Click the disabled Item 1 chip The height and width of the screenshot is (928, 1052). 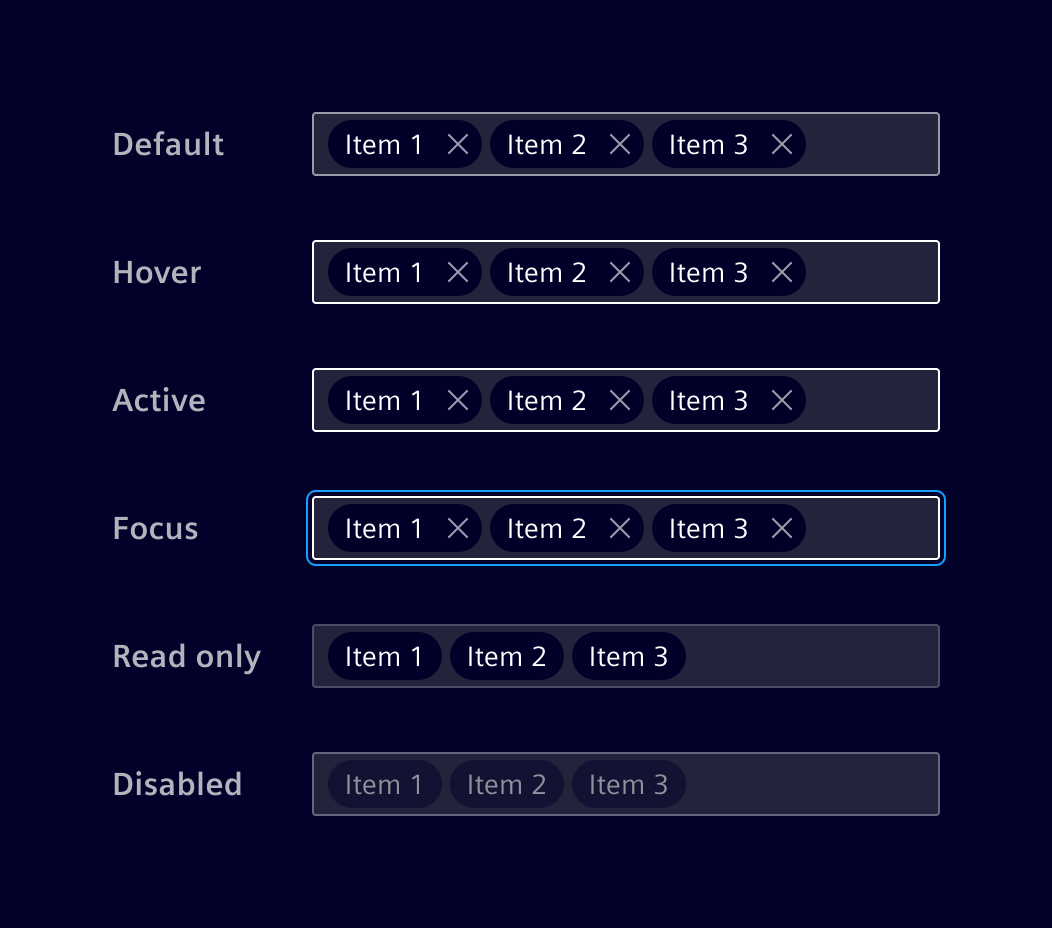click(x=384, y=784)
